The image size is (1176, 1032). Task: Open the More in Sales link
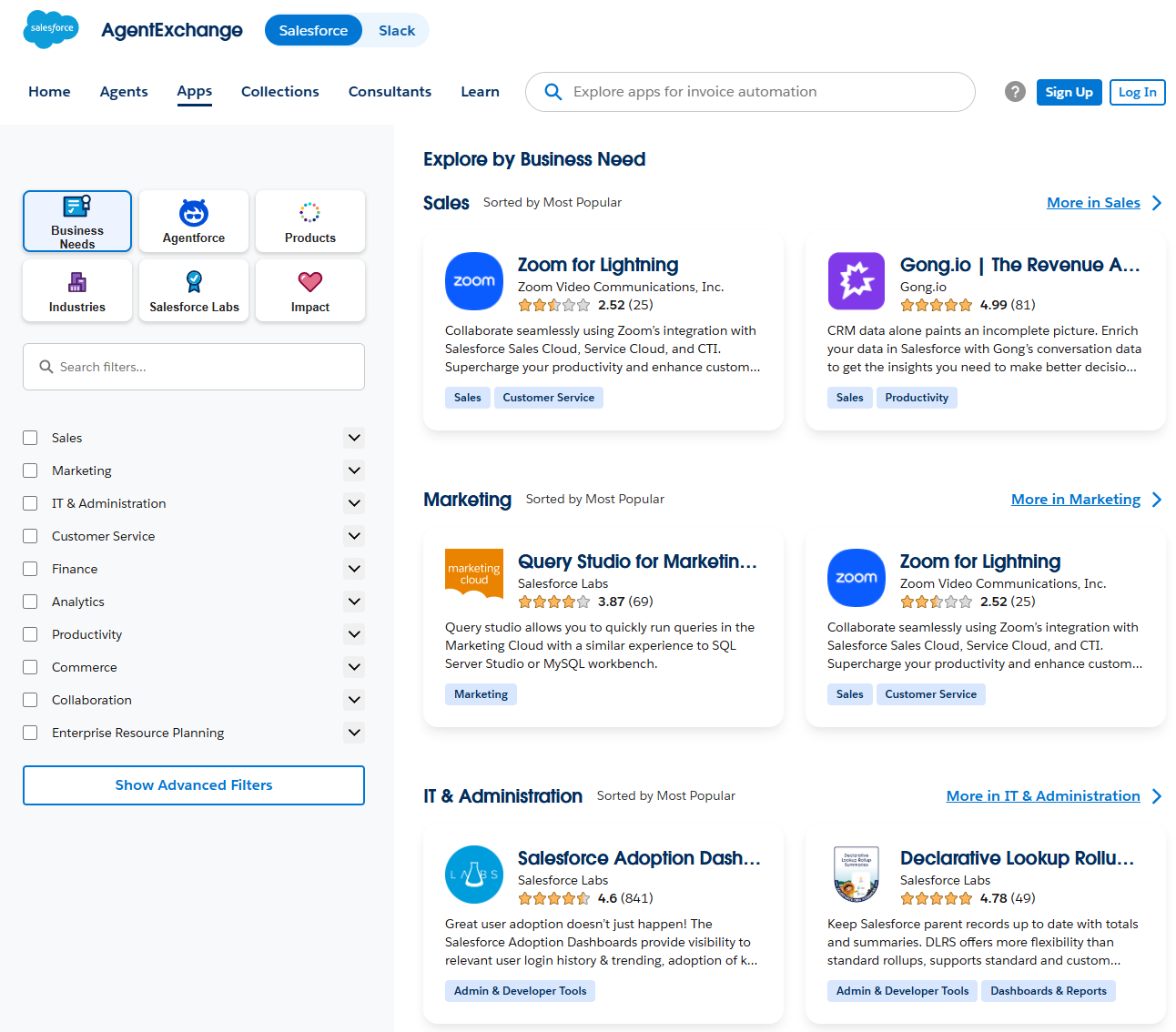pos(1093,203)
